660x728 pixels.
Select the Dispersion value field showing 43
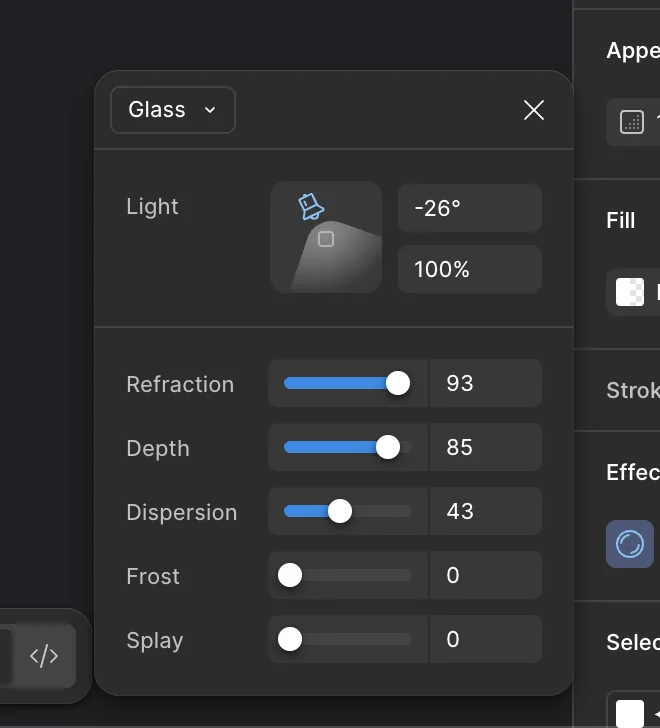485,511
